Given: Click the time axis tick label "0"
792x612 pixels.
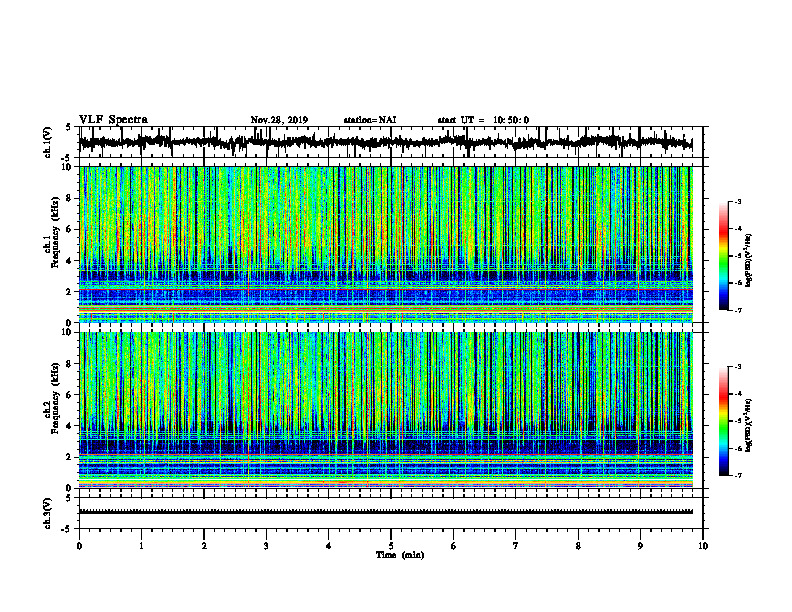Looking at the screenshot, I should pos(79,546).
